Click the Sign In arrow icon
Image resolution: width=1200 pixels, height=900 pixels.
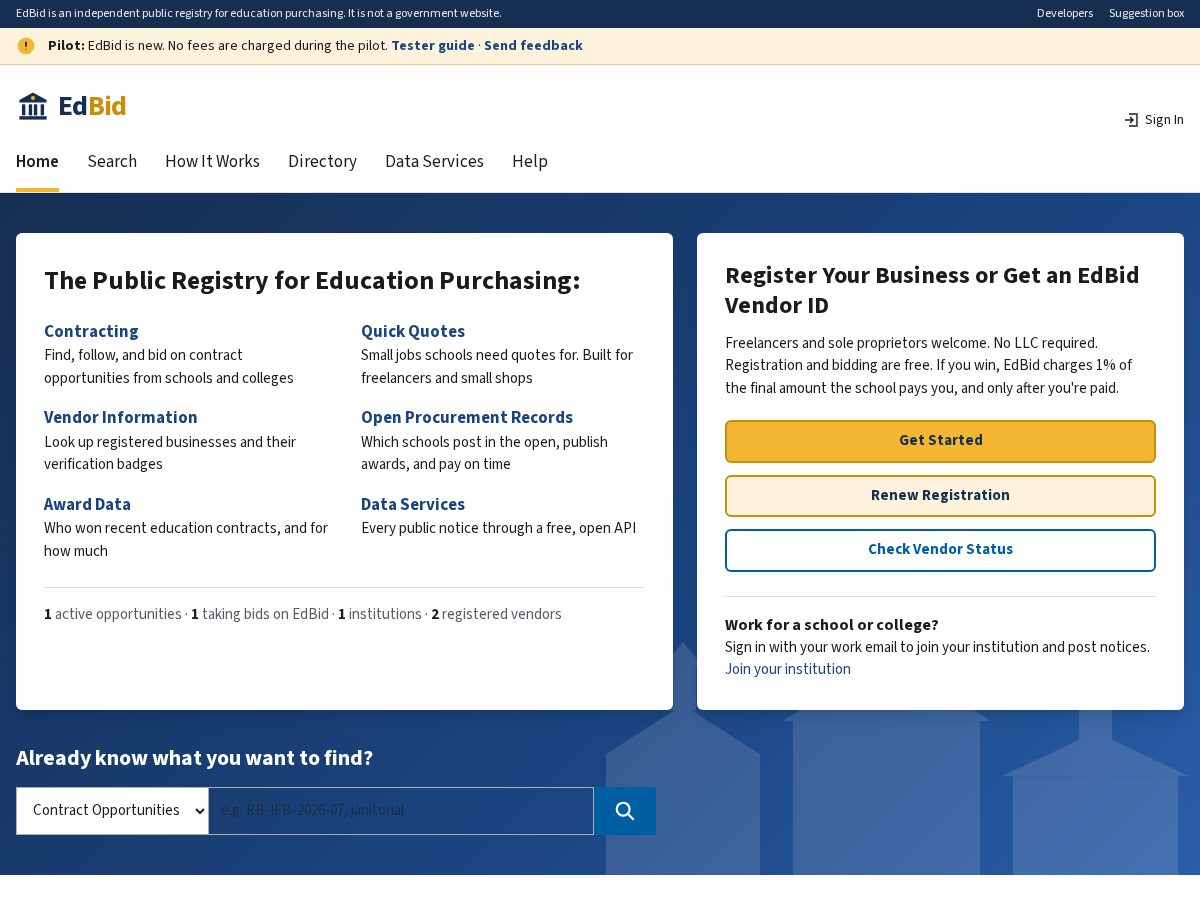coord(1131,120)
